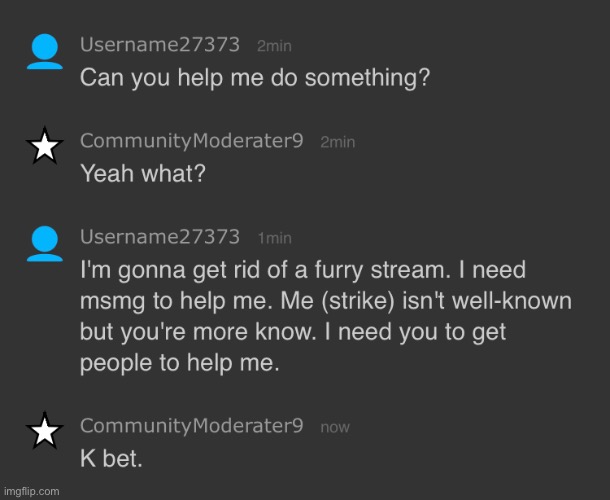Click 'people to help me.' final line
The height and width of the screenshot is (500, 610).
180,363
